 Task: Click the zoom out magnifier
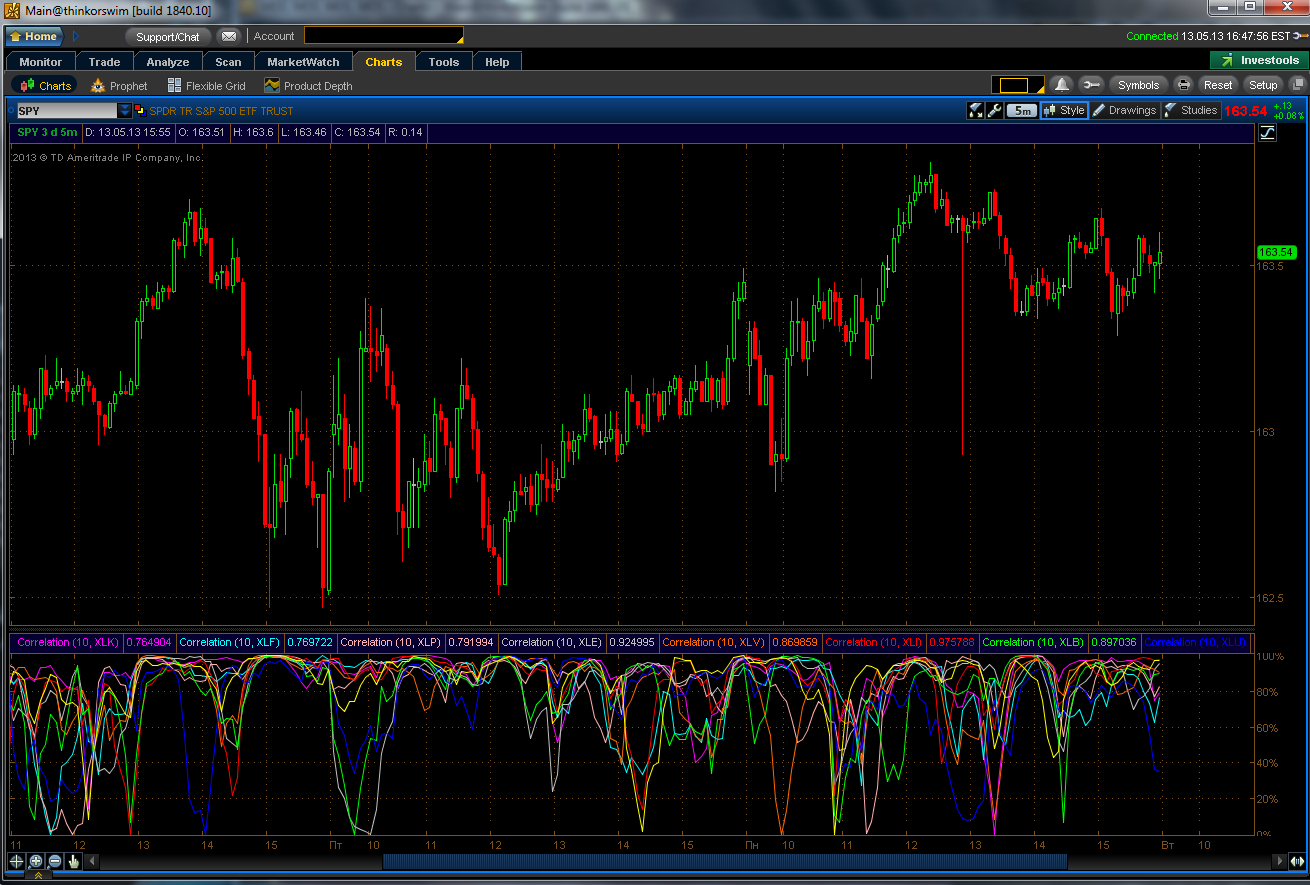(x=55, y=861)
